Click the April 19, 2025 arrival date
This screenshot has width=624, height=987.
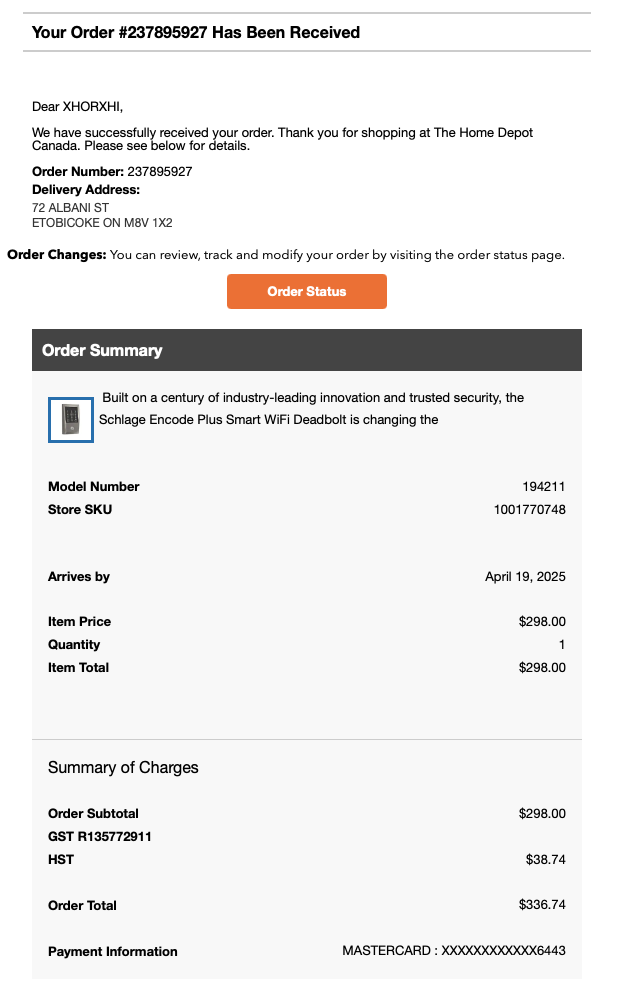(525, 577)
